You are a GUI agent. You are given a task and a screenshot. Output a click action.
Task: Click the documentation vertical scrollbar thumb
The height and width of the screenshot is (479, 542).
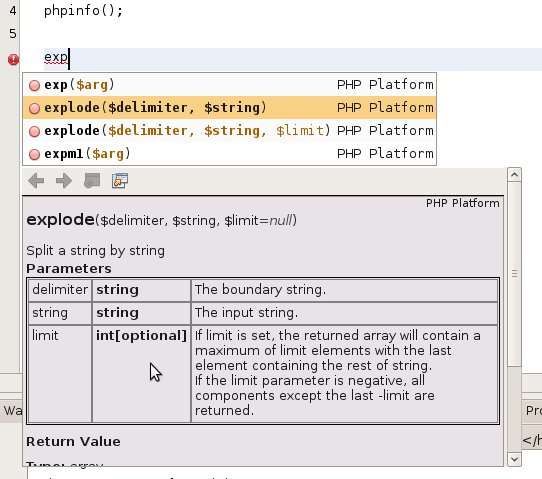[x=514, y=274]
